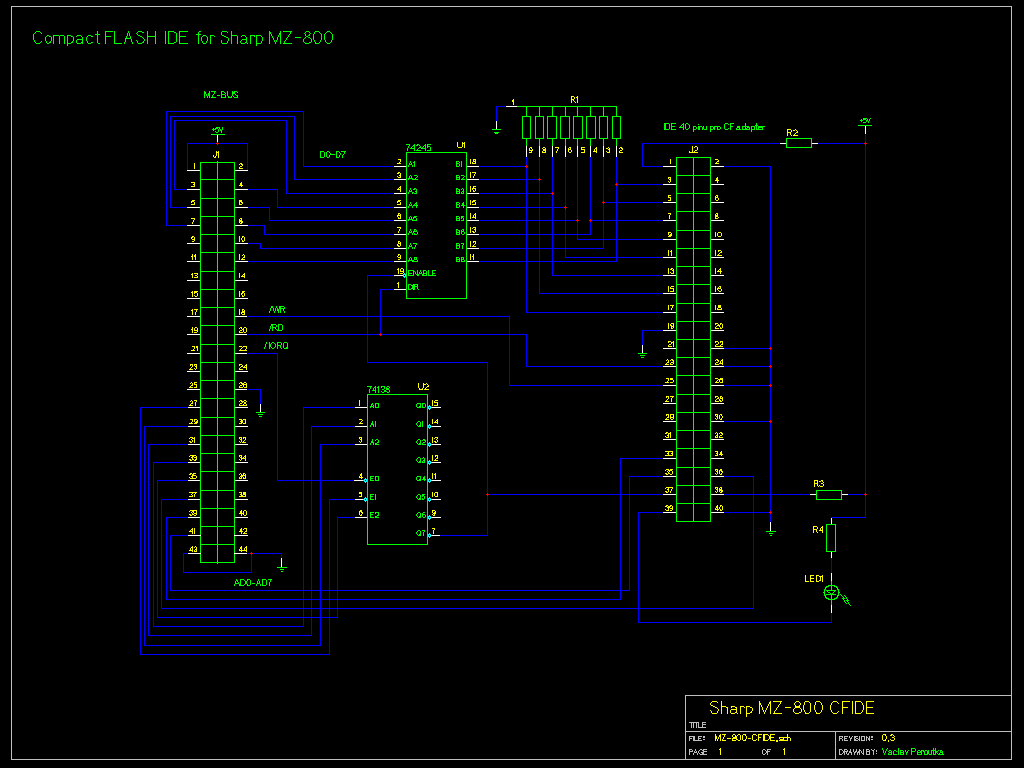Click the 'E2' pin label on U2
The image size is (1024, 768).
(374, 515)
